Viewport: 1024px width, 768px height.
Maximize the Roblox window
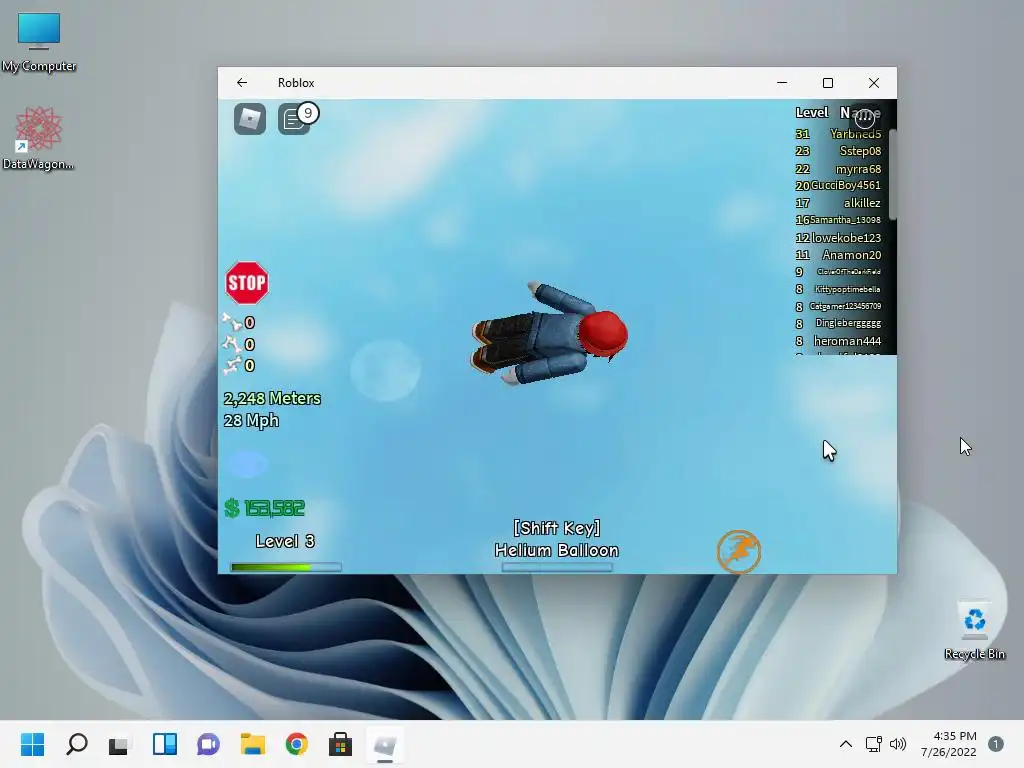tap(827, 82)
